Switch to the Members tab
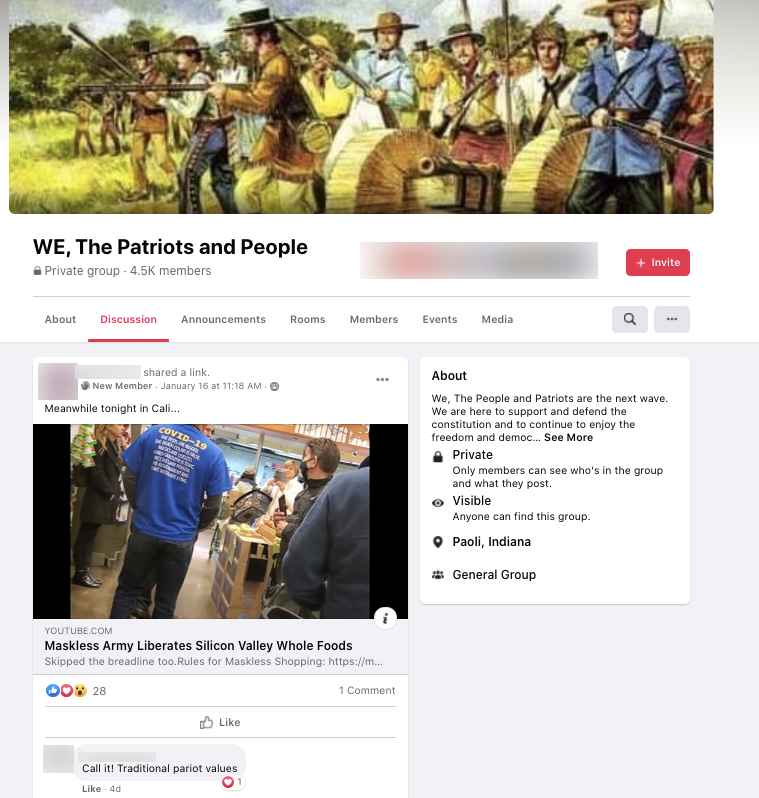Viewport: 759px width, 798px height. click(x=374, y=319)
